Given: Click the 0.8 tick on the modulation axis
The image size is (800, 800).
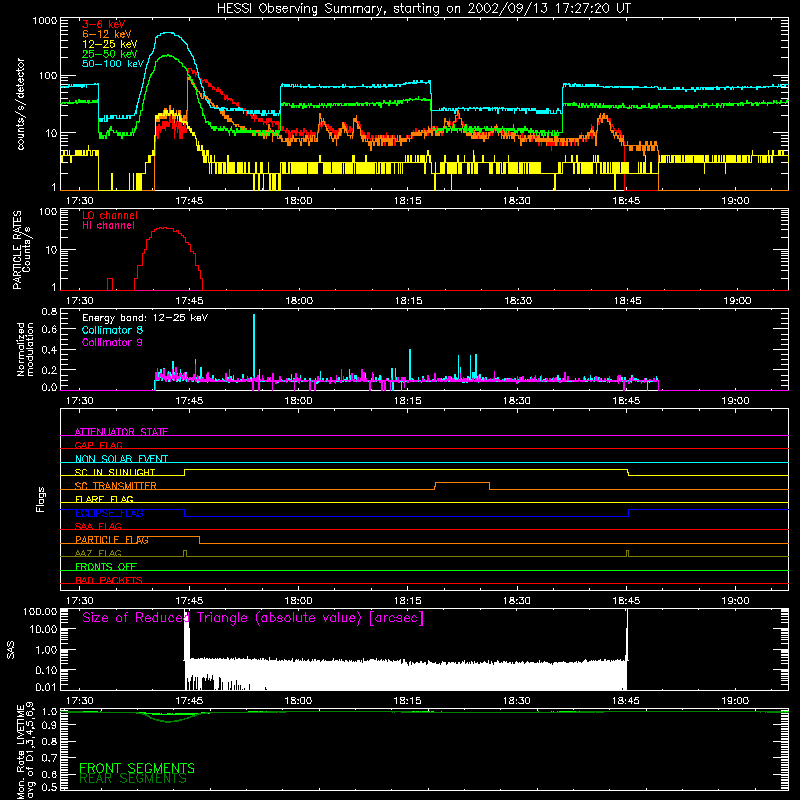Looking at the screenshot, I should (x=49, y=311).
